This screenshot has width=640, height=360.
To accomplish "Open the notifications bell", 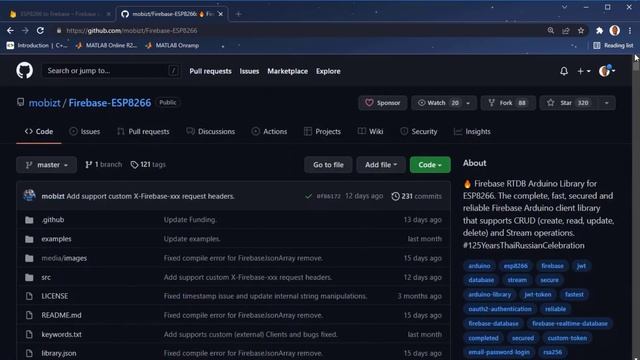I will (564, 71).
